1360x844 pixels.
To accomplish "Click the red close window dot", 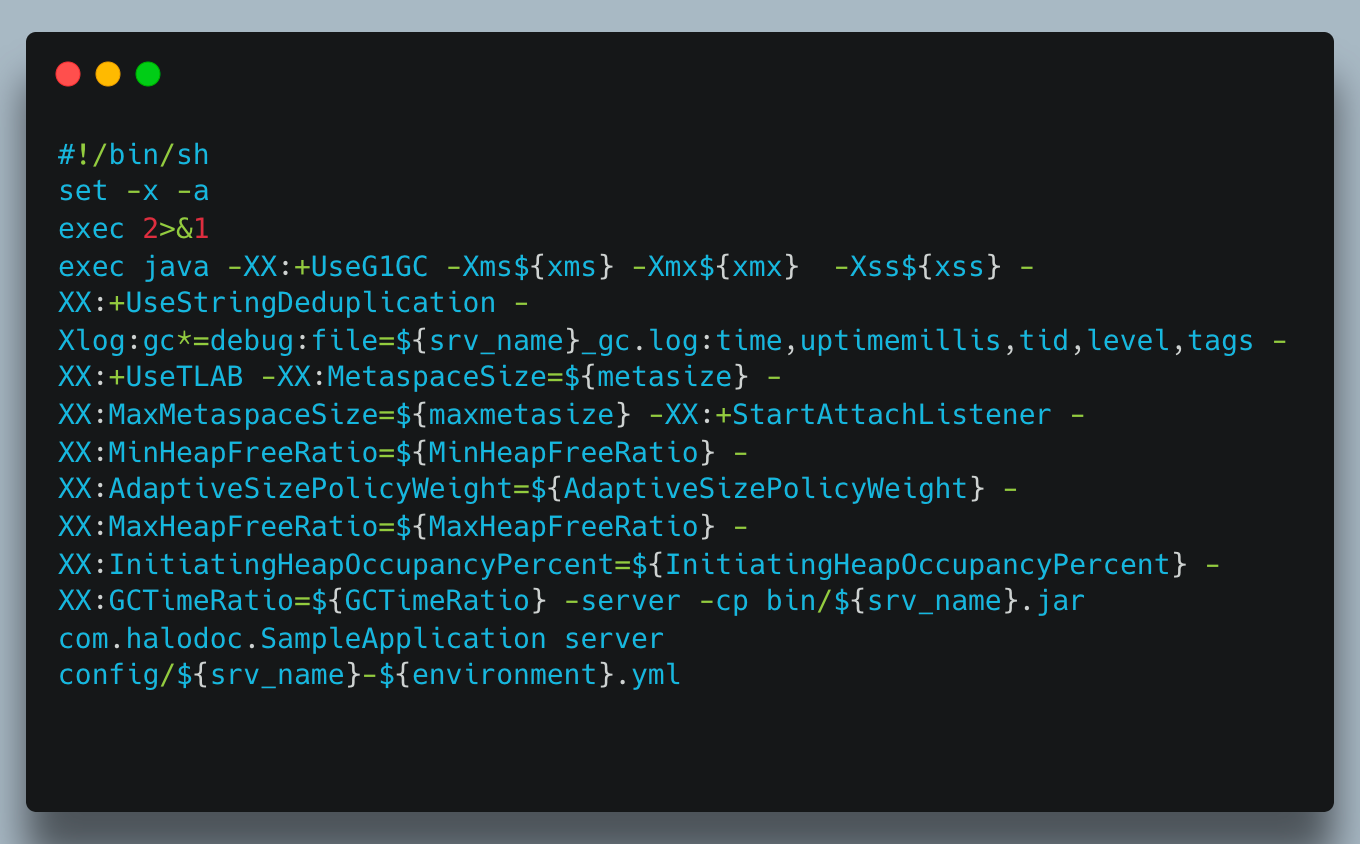I will [68, 74].
